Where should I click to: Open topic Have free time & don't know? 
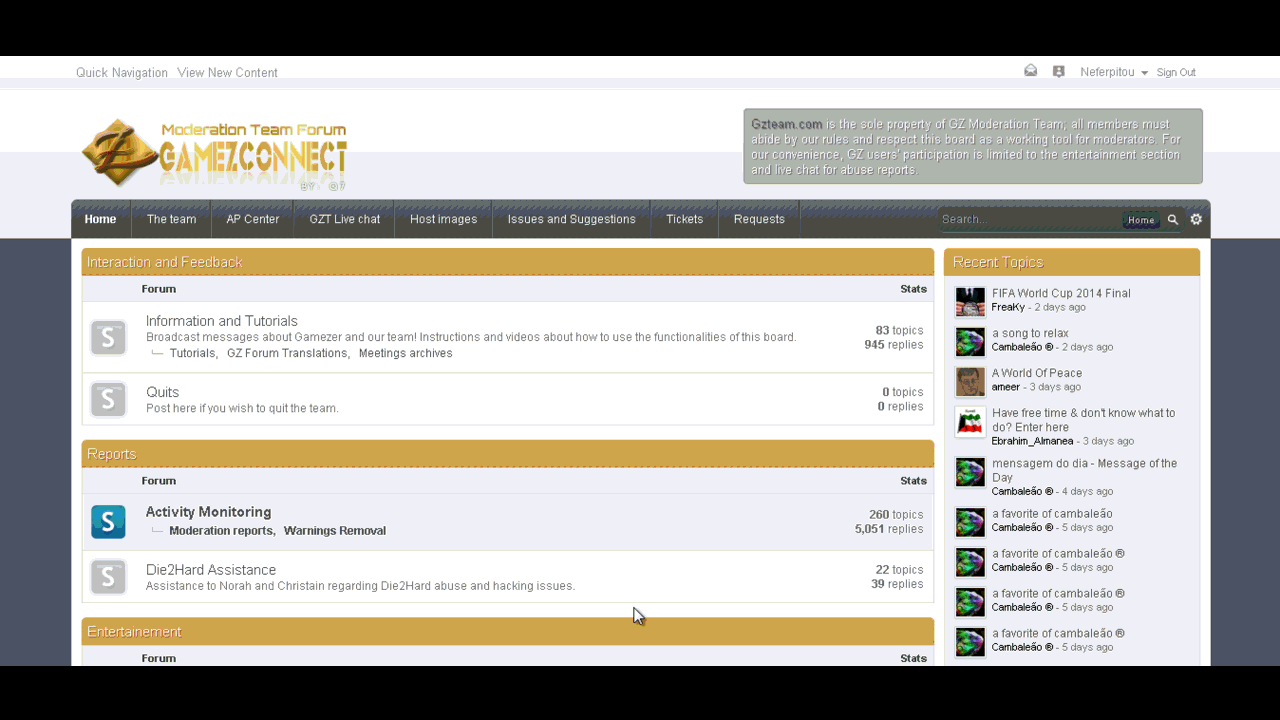click(x=1084, y=420)
